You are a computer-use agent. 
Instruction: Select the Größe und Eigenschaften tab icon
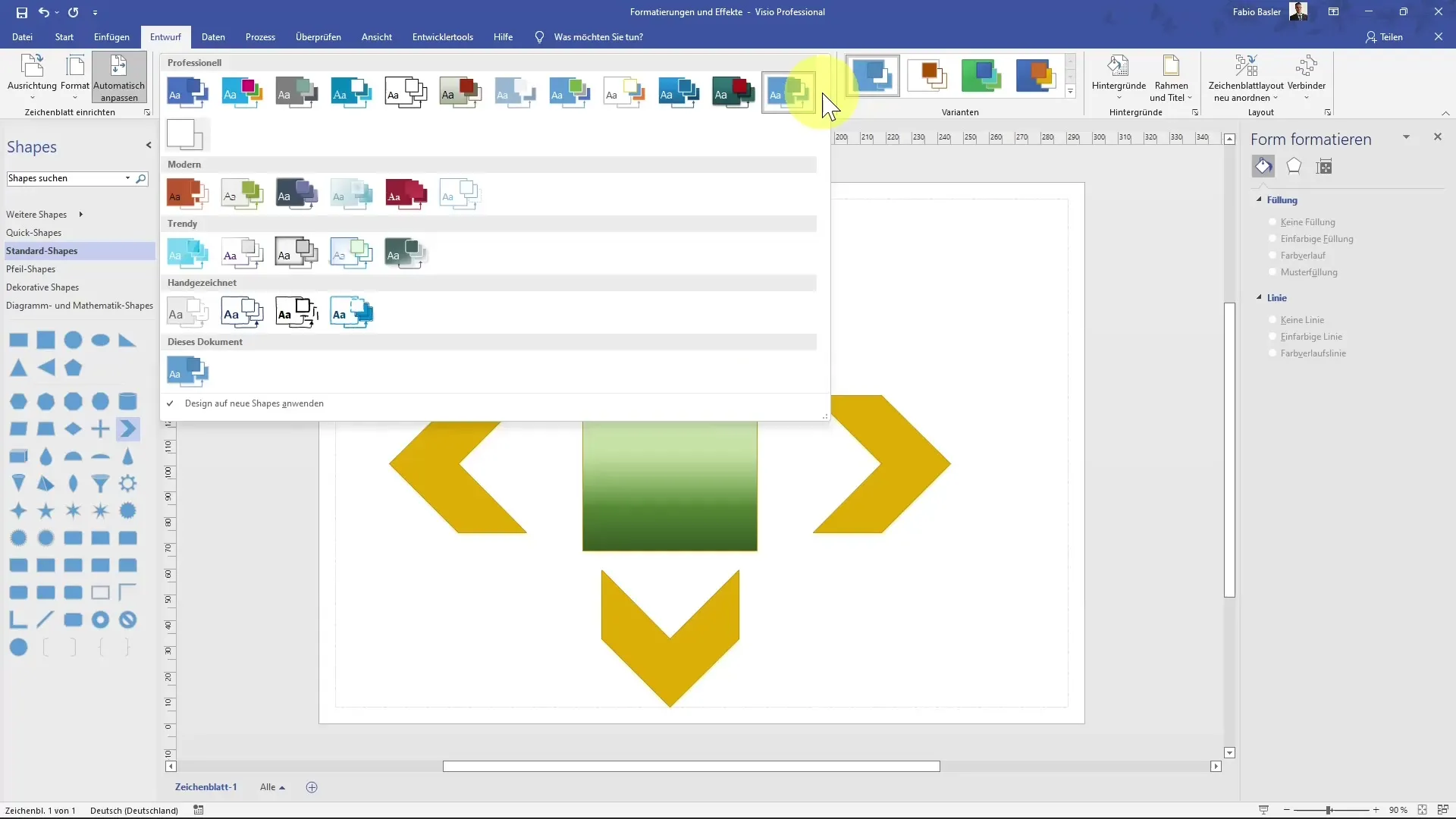point(1324,166)
